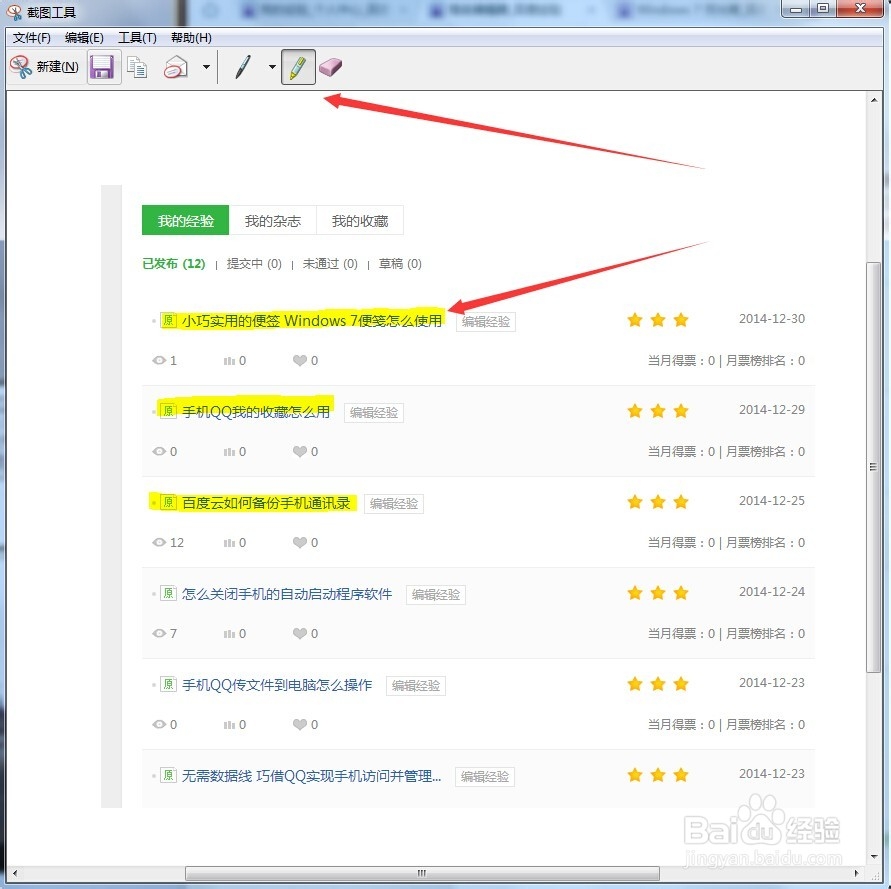Click vertical scrollbar thumb

[x=873, y=467]
